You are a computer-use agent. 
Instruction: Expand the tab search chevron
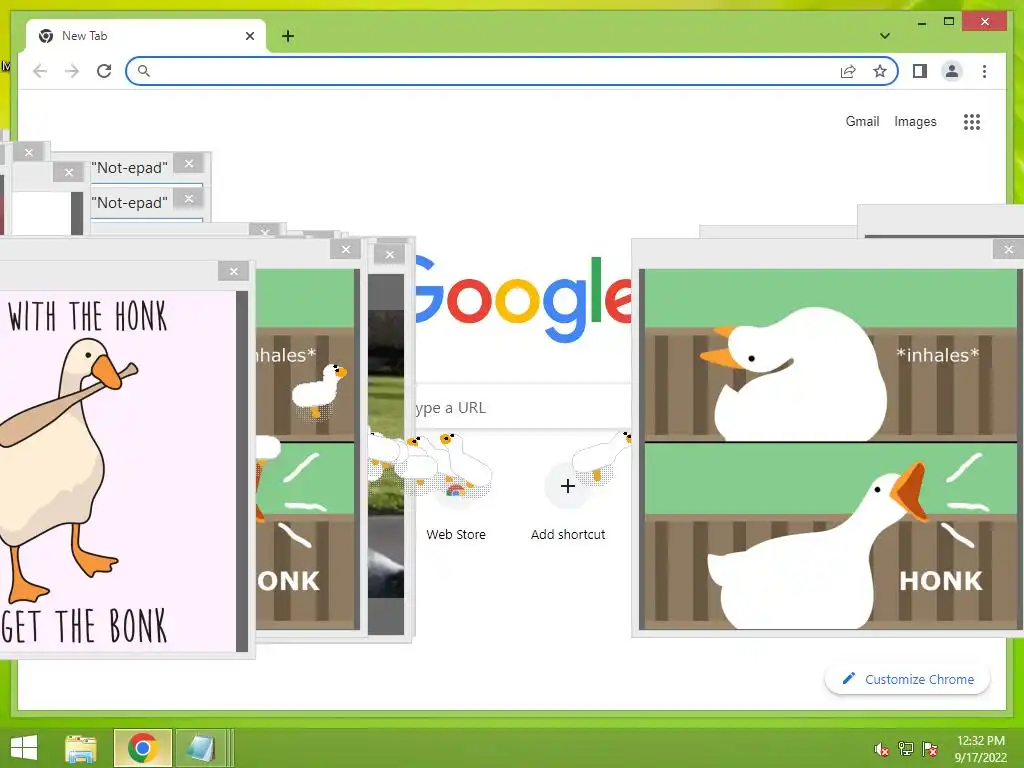pyautogui.click(x=885, y=36)
